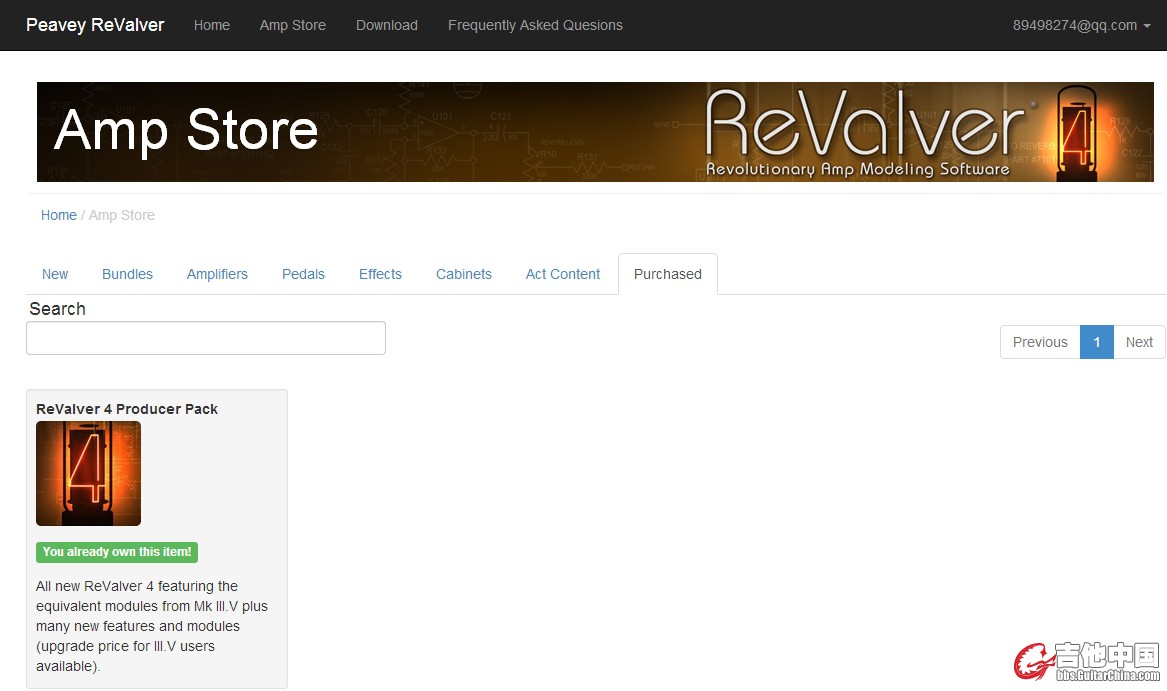Expand the 89498274@qq.com account dropdown
The height and width of the screenshot is (691, 1167).
point(1081,25)
